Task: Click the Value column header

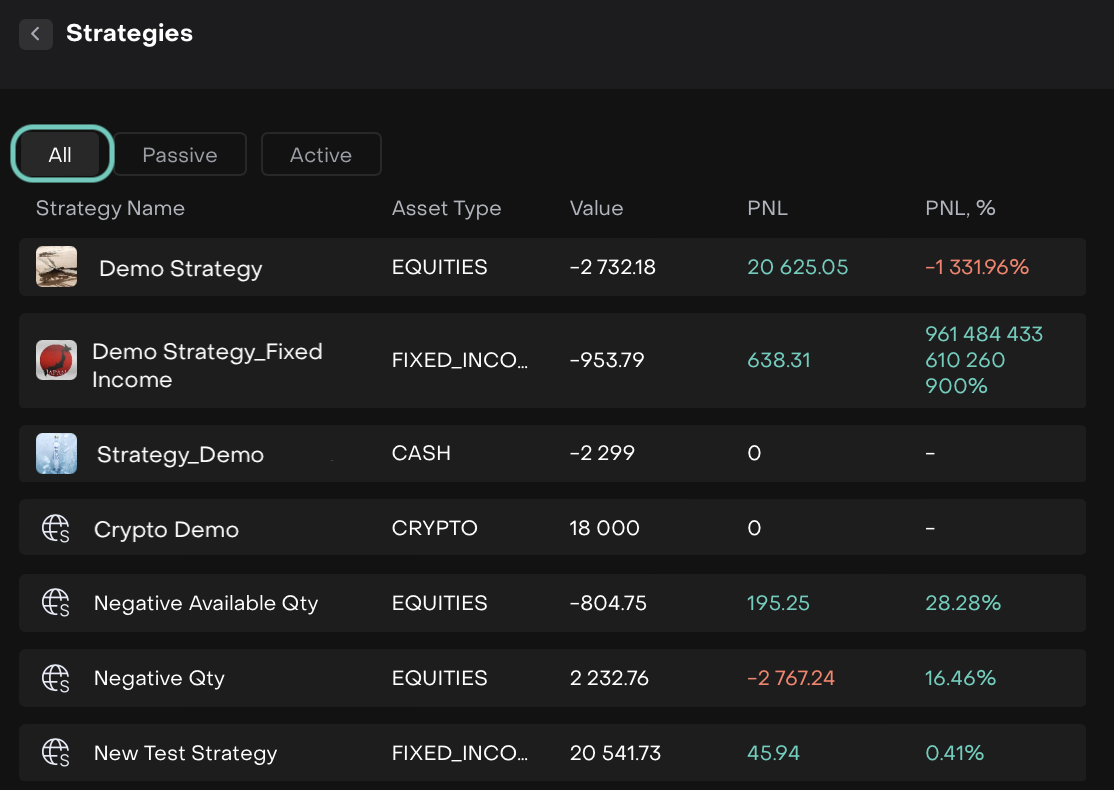Action: 596,208
